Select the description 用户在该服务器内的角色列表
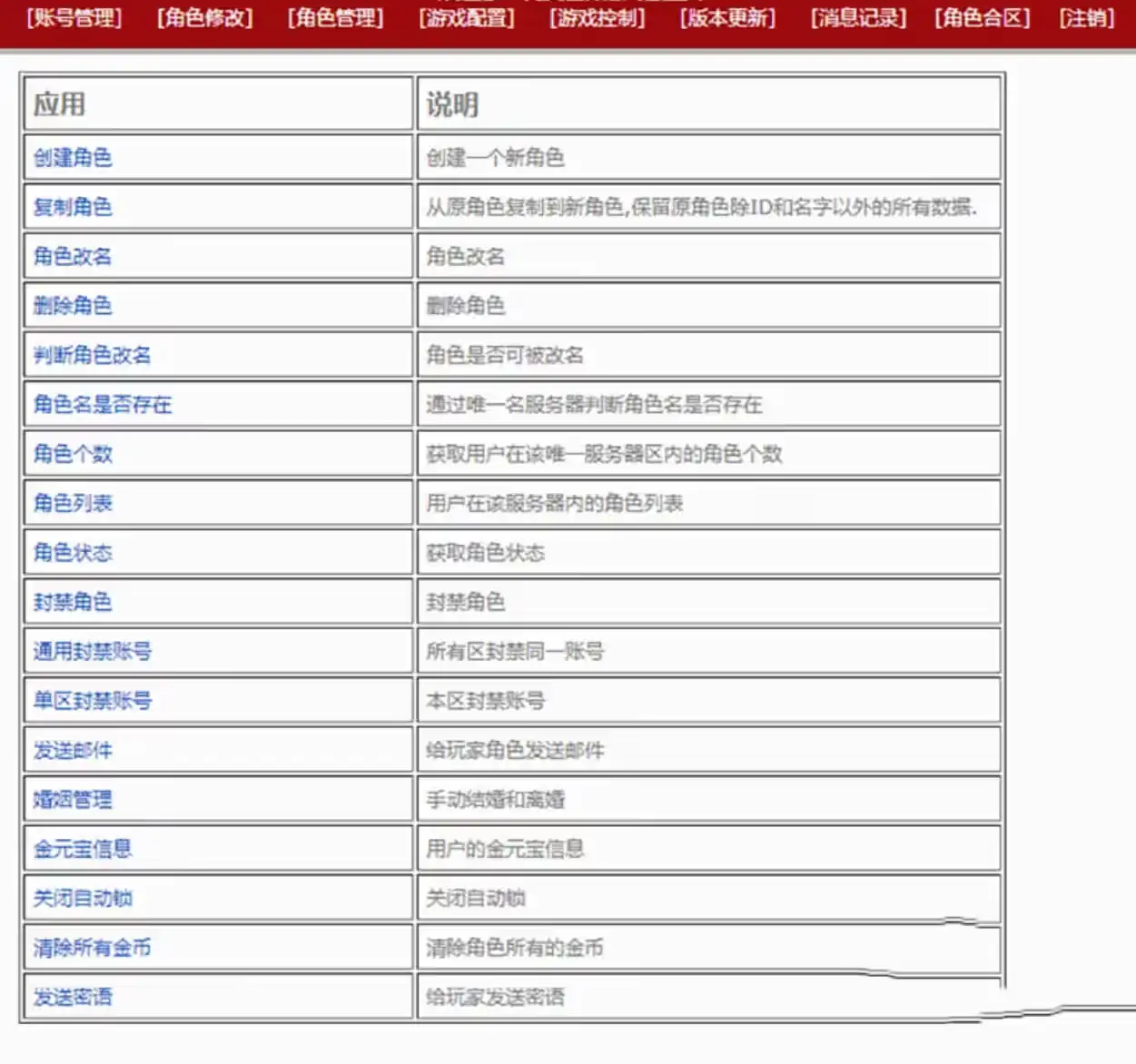Viewport: 1136px width, 1064px height. (x=554, y=503)
